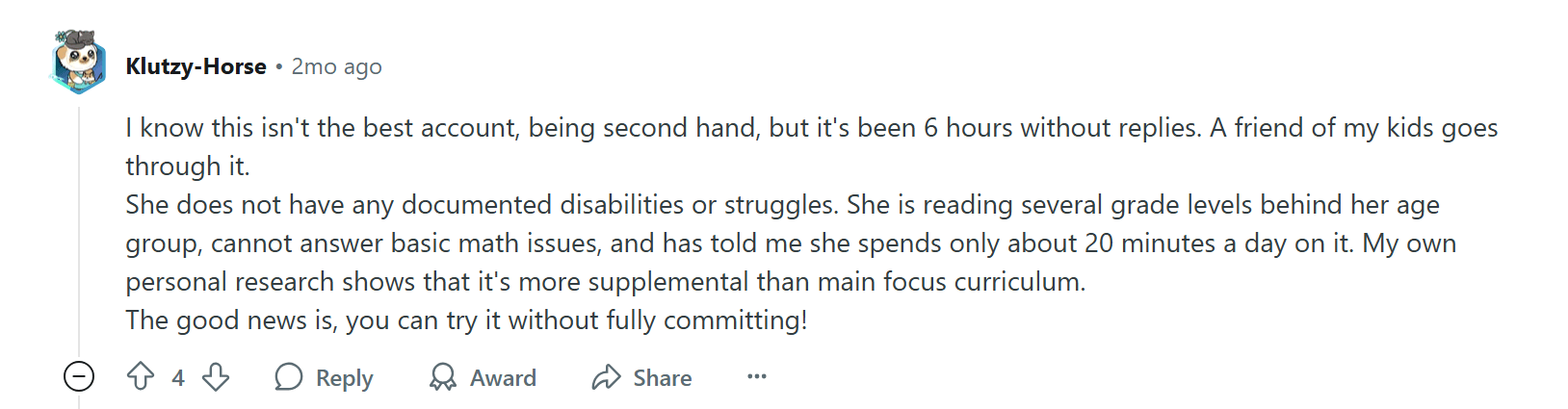Click the line starting "personal research shows"
Screen dimensions: 1568x409
point(605,282)
